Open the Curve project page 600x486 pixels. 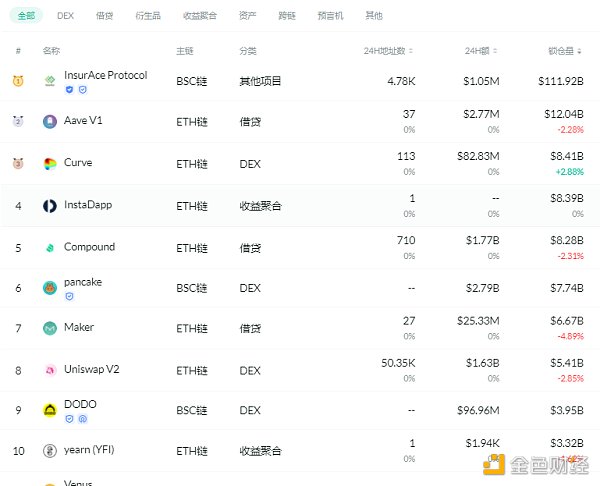78,163
